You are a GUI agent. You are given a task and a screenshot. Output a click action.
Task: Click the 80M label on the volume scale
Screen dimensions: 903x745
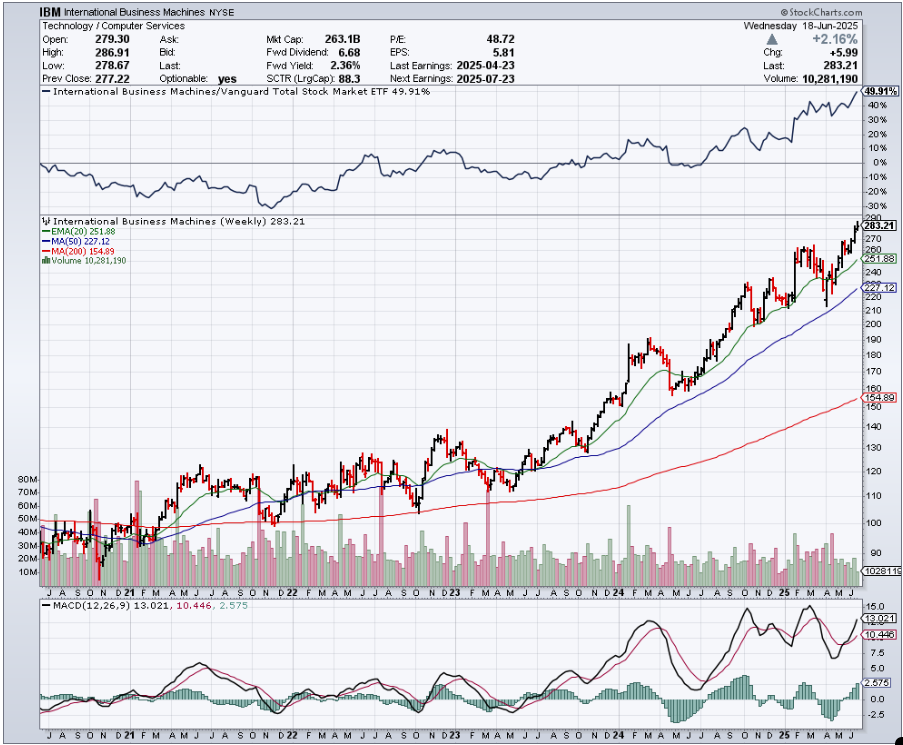(x=28, y=479)
